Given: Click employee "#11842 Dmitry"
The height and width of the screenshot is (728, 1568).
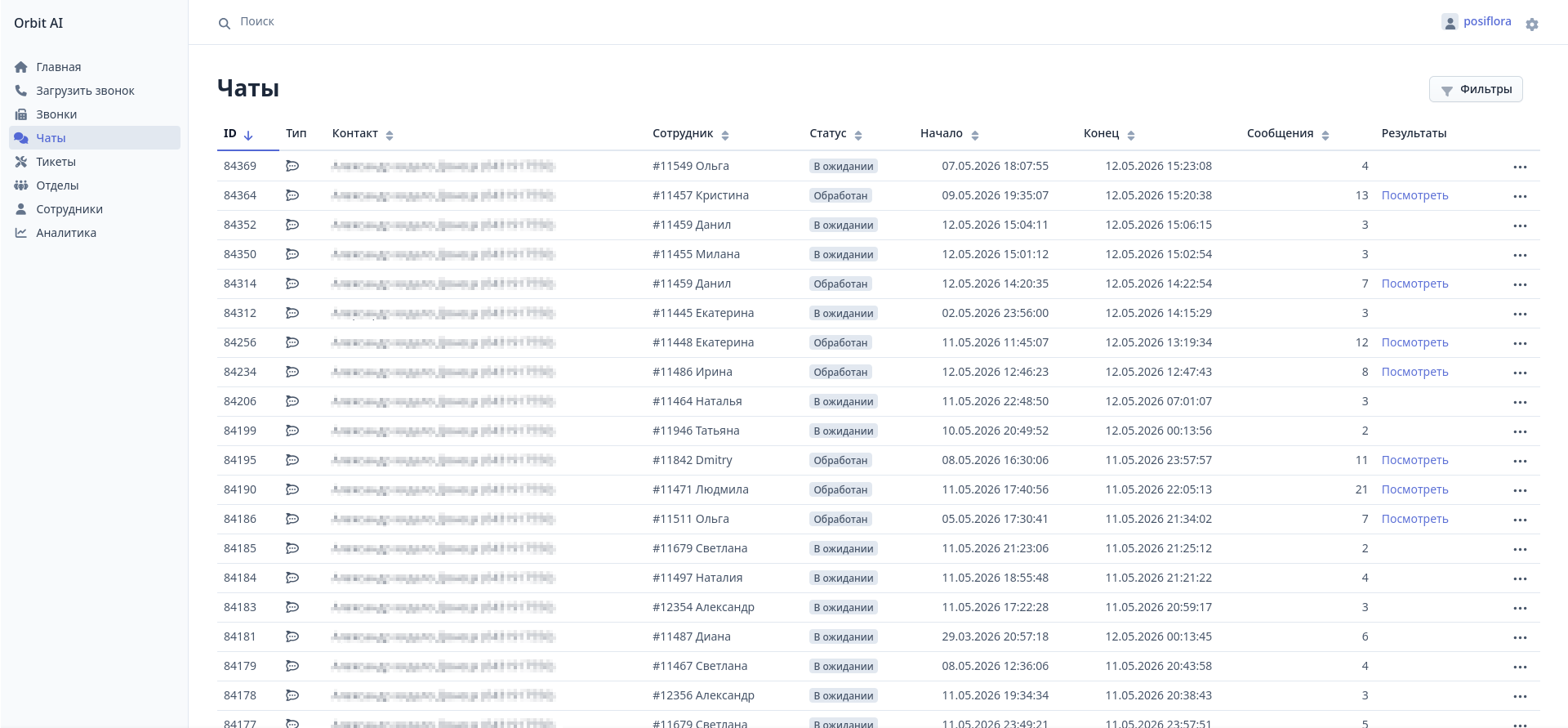Looking at the screenshot, I should [x=693, y=460].
